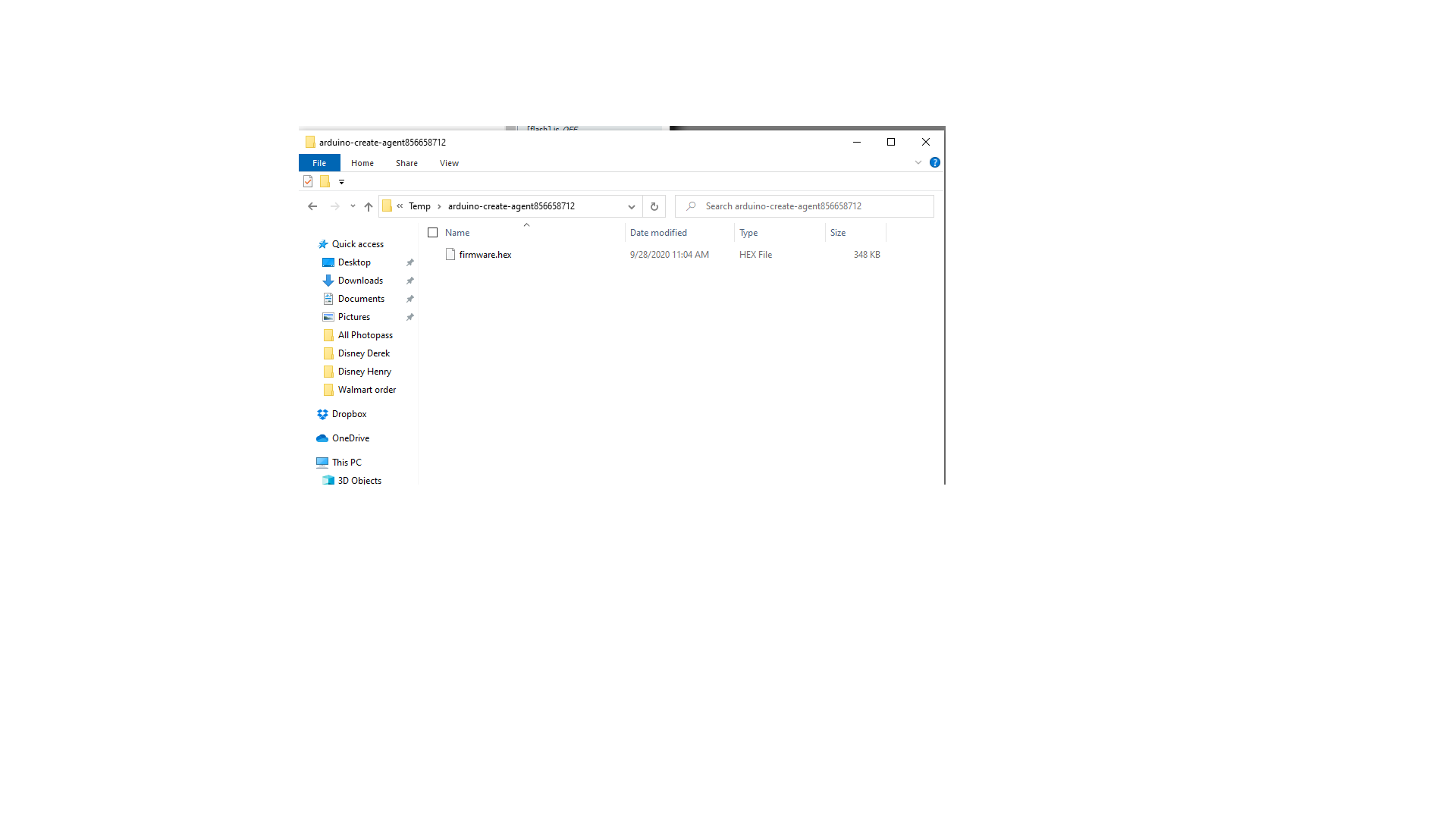Click arduino-create-agent856658712 breadcrumb segment
The image size is (1456, 819).
[511, 206]
